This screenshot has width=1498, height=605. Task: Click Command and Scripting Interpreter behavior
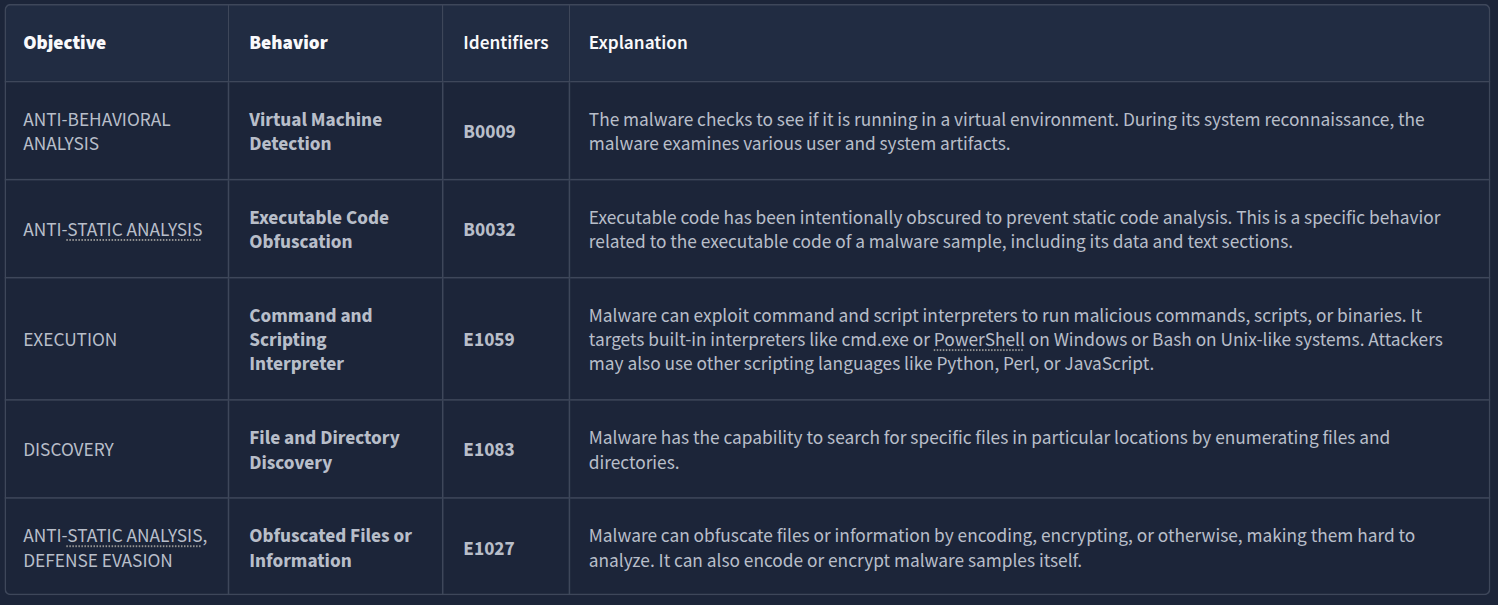click(x=310, y=339)
